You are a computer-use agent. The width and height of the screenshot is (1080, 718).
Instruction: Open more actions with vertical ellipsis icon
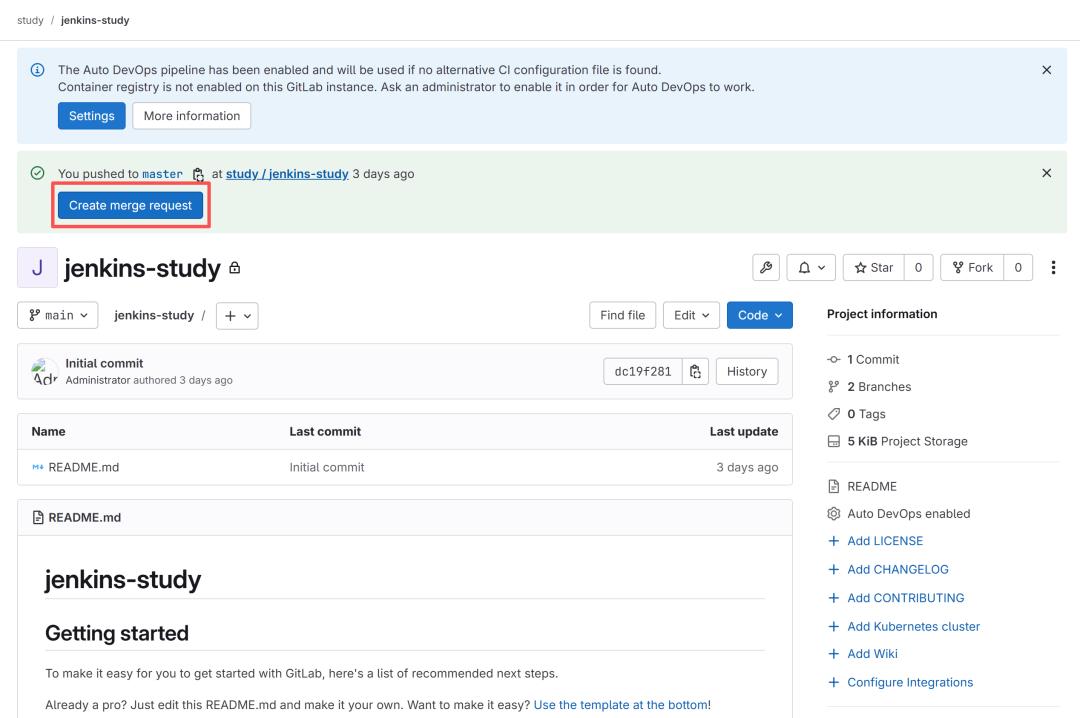tap(1052, 265)
